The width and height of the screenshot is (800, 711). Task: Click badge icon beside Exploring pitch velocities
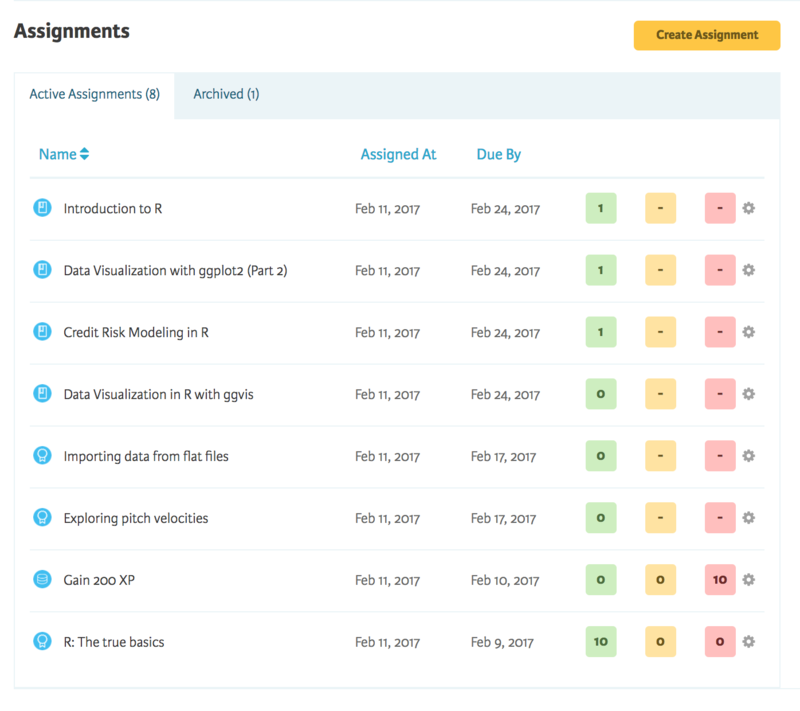(x=42, y=518)
